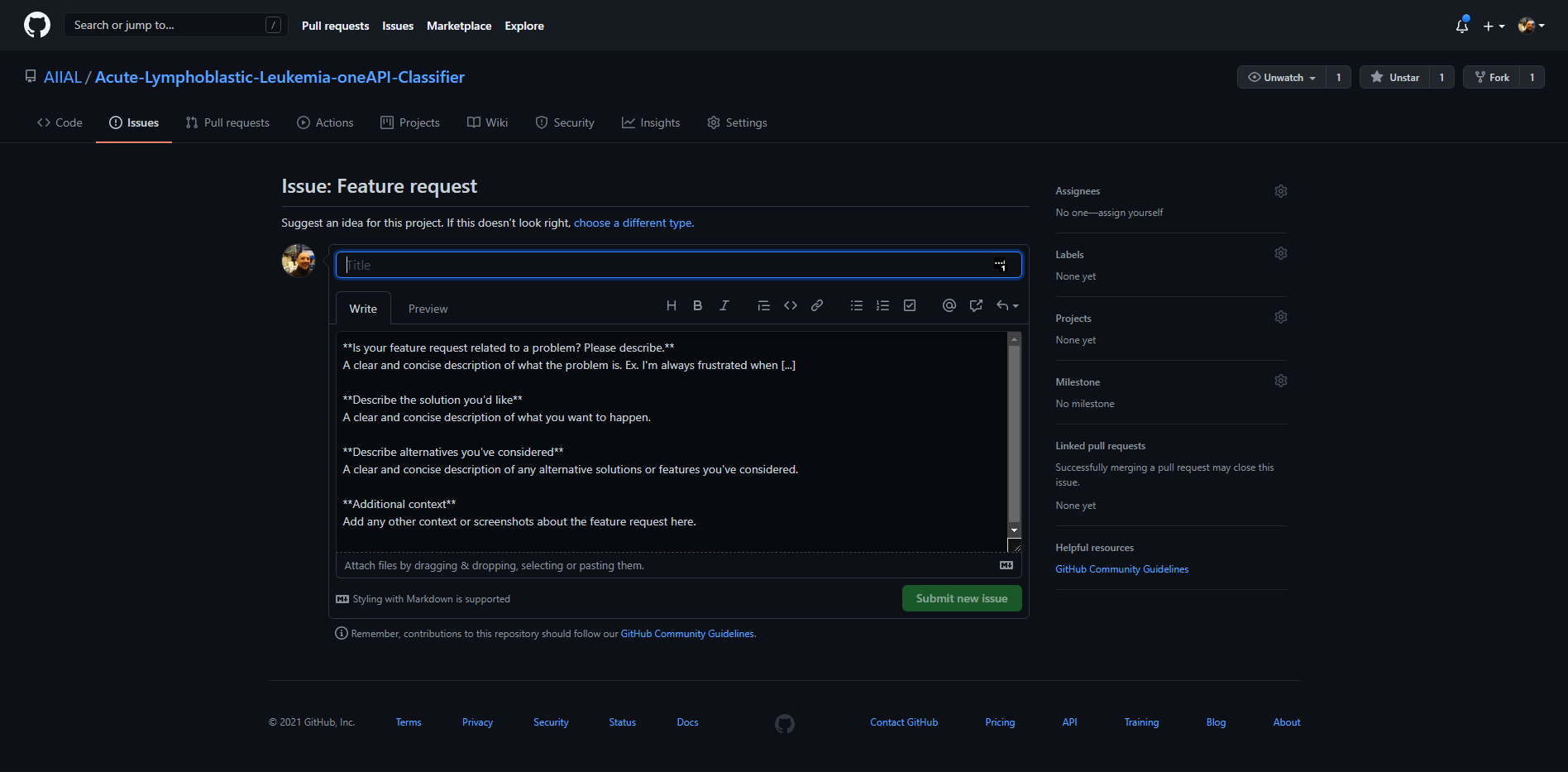Open Projects gear settings
The image size is (1568, 772).
coord(1281,317)
